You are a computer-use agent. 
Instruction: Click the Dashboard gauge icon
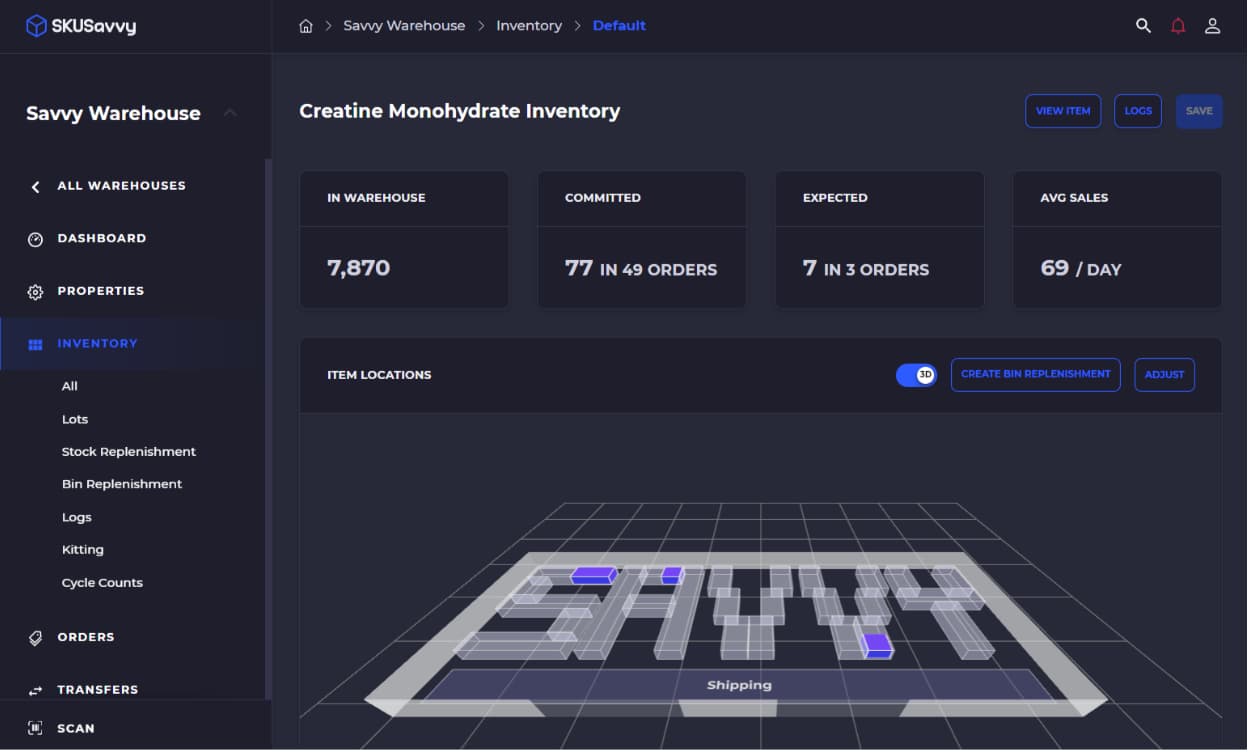(x=36, y=239)
